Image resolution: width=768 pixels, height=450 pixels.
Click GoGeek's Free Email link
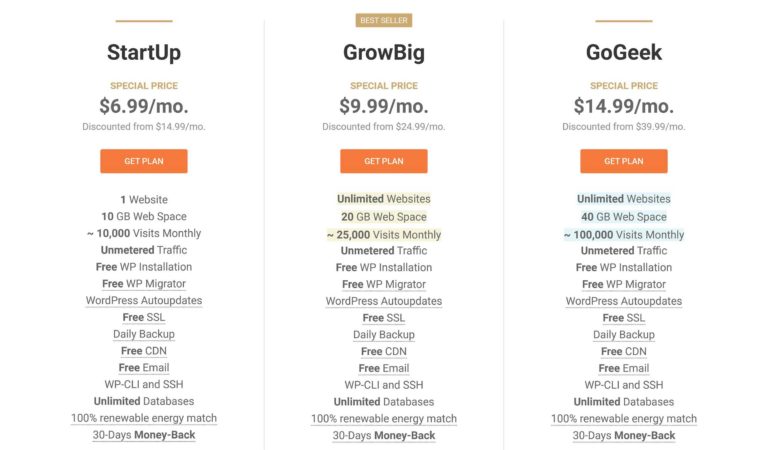click(x=623, y=368)
